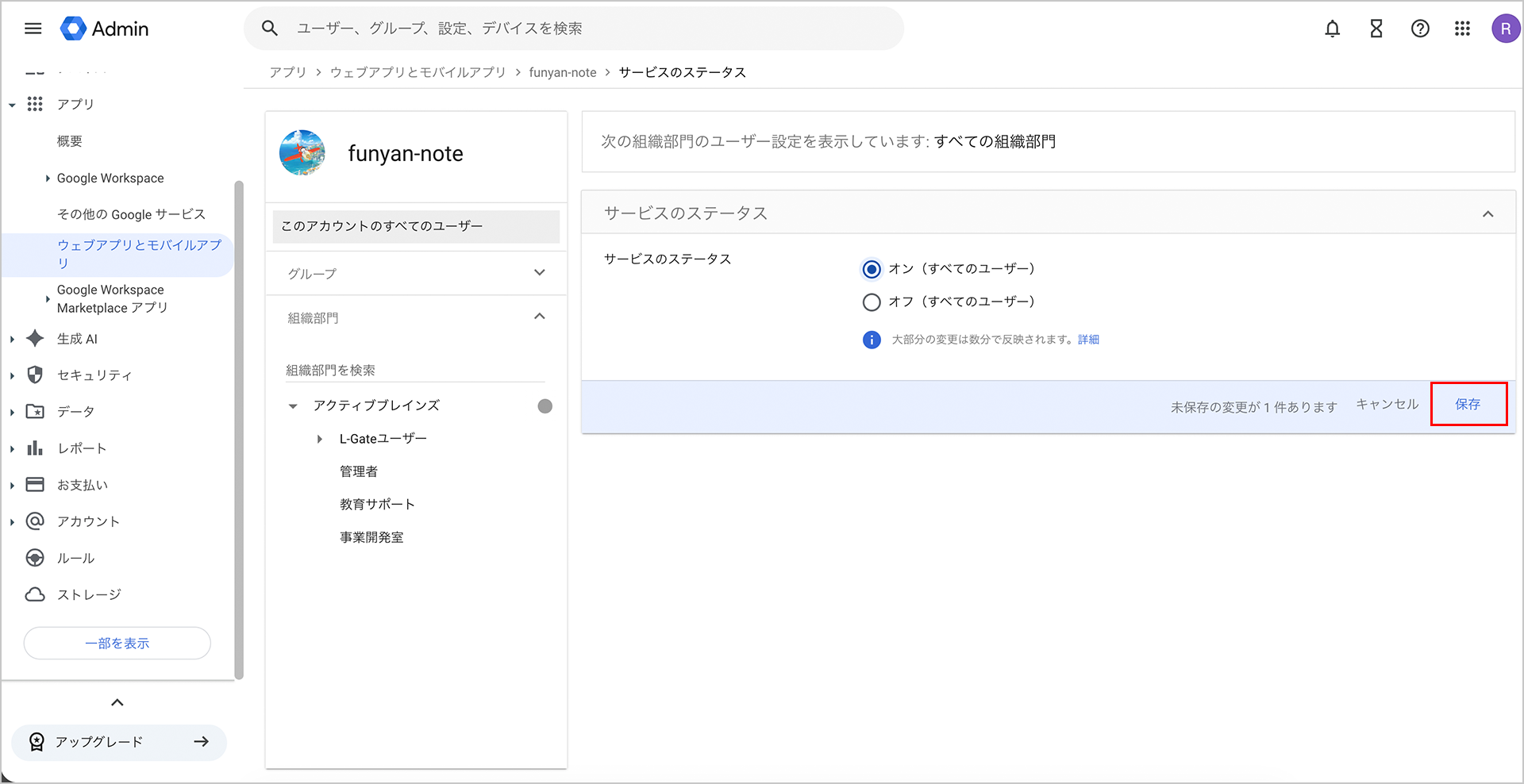Open the tasks hourglass icon
The height and width of the screenshot is (784, 1524).
(x=1376, y=29)
